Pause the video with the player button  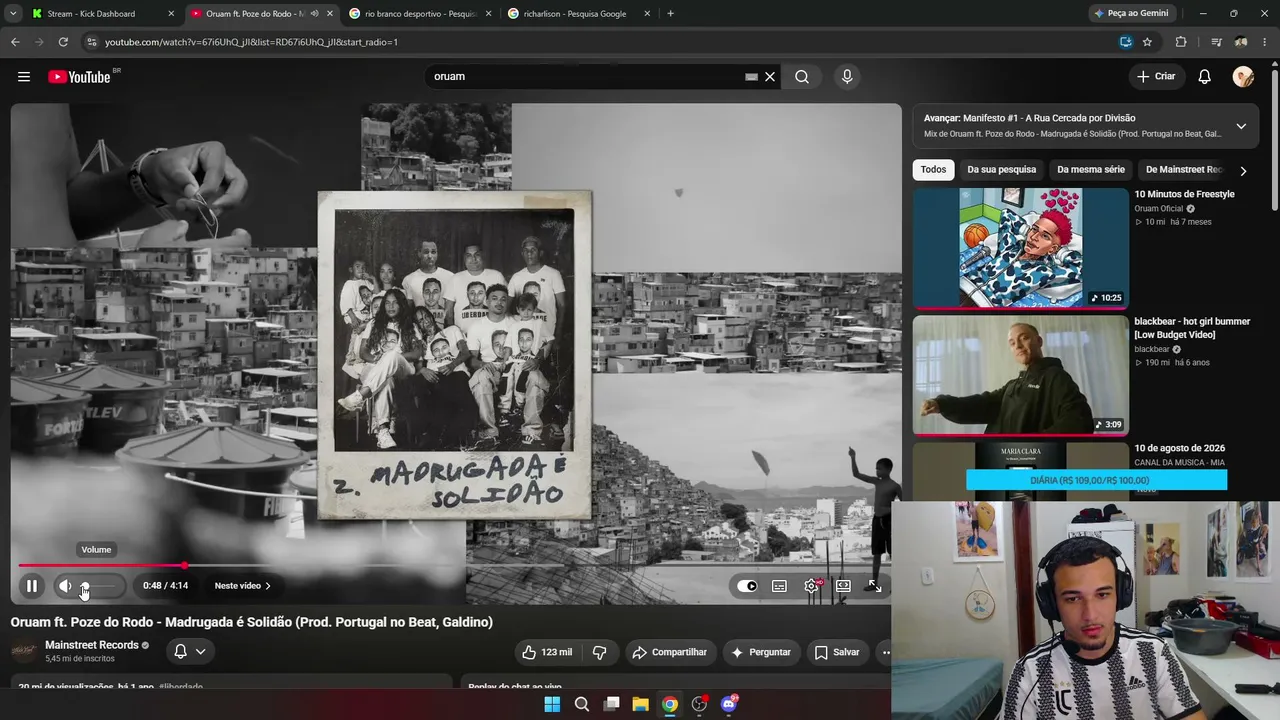pyautogui.click(x=32, y=586)
